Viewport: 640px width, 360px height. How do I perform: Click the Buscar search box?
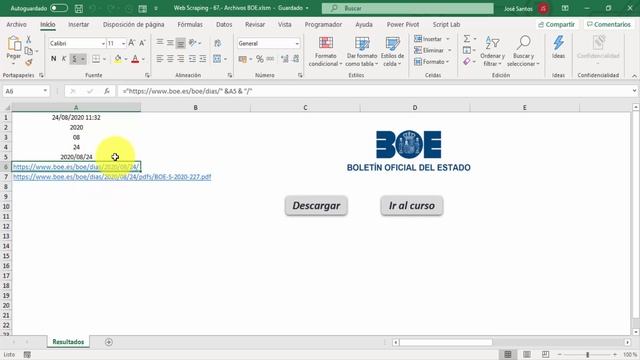coord(407,8)
